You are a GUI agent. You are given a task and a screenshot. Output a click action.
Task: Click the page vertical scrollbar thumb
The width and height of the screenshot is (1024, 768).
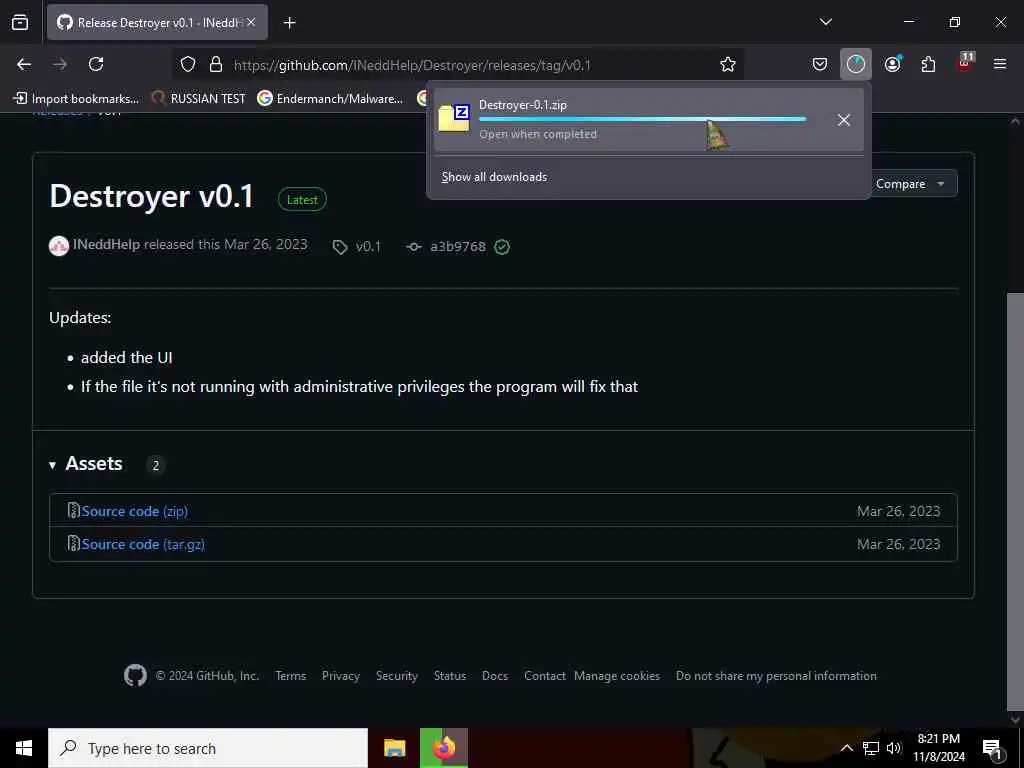(x=1014, y=502)
